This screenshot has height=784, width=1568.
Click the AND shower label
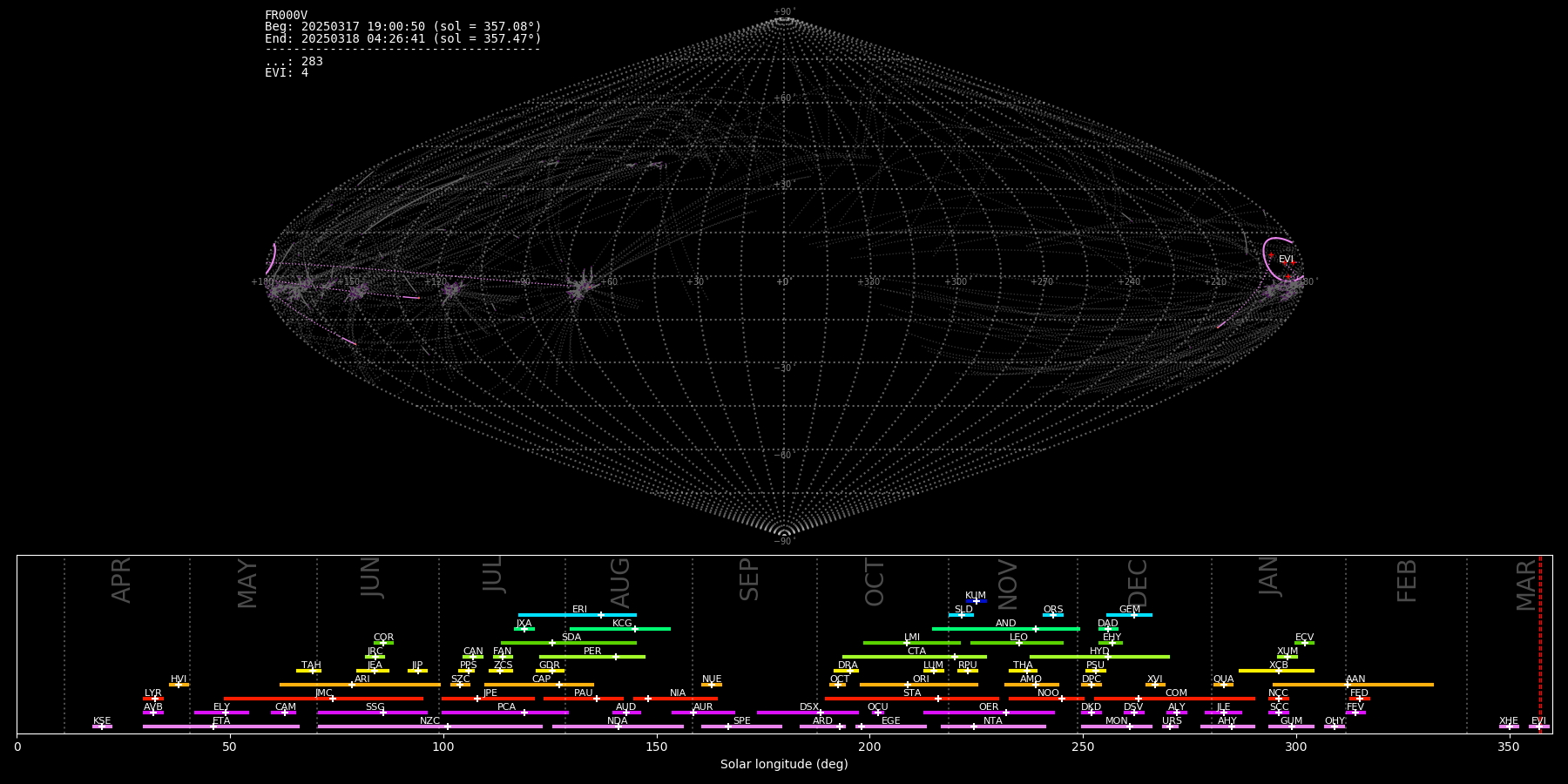pos(1006,624)
